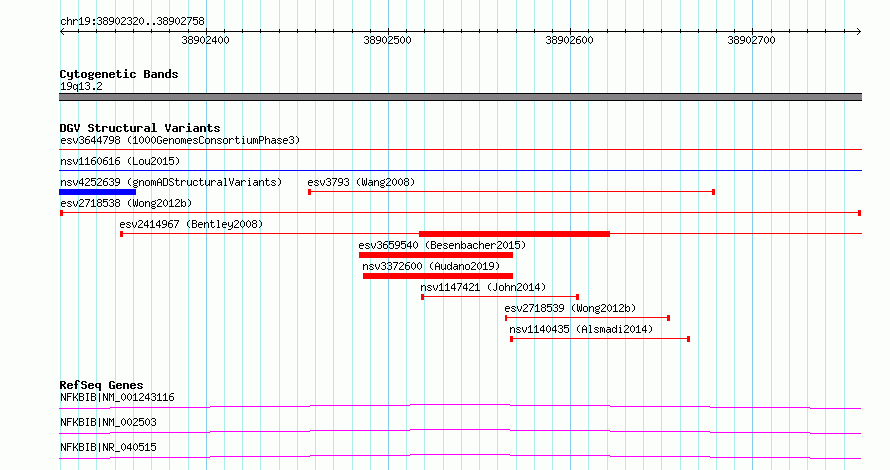Click the 38902400 ruler position label
The width and height of the screenshot is (890, 470).
pyautogui.click(x=205, y=40)
